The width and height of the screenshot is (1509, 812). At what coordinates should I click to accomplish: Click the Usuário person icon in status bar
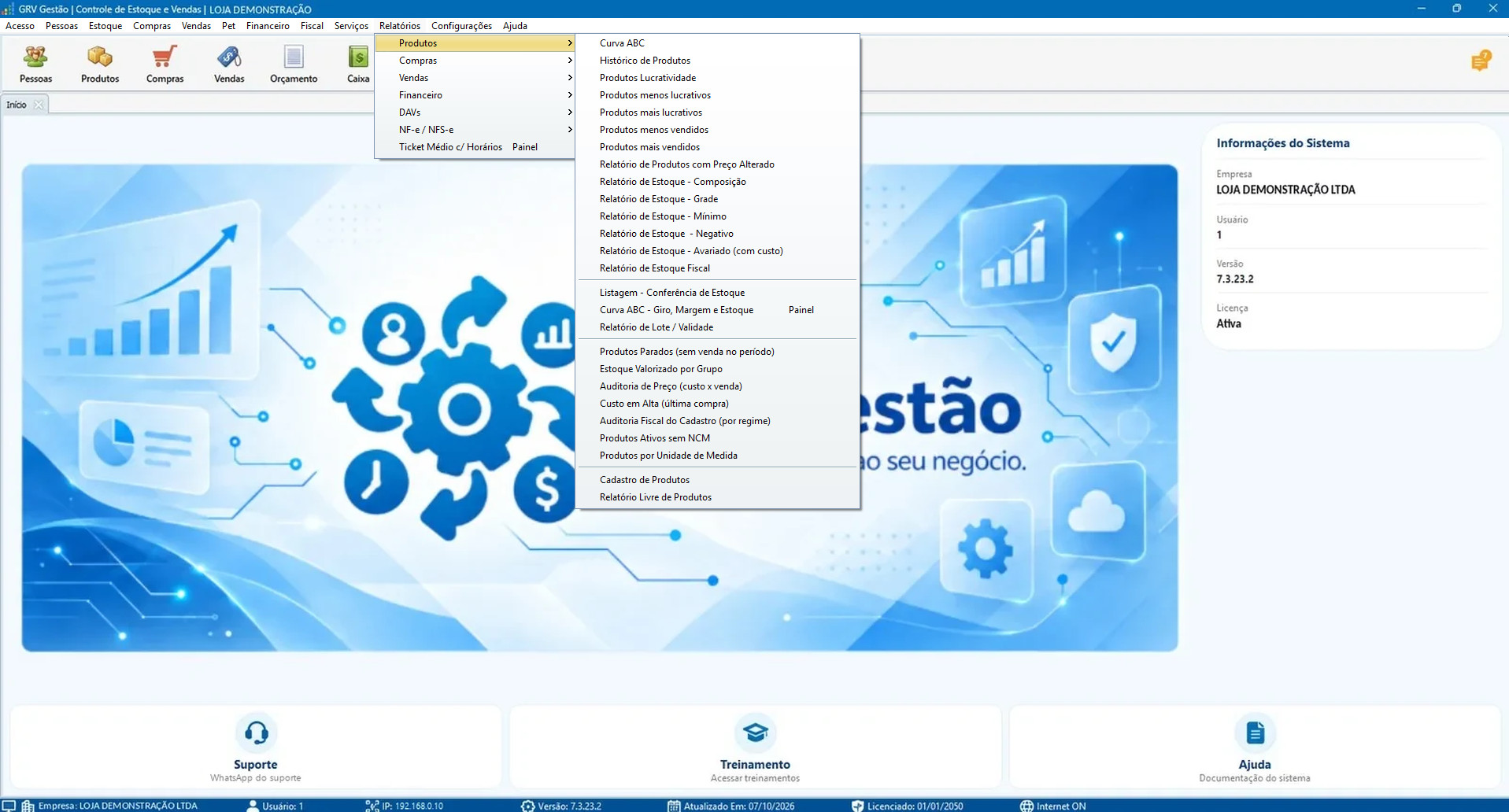click(253, 806)
